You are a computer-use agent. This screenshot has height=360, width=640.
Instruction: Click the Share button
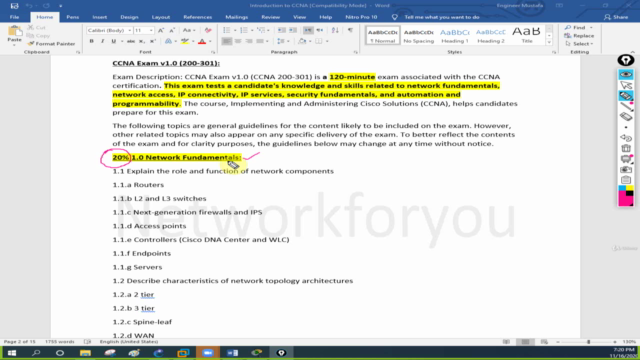point(616,17)
